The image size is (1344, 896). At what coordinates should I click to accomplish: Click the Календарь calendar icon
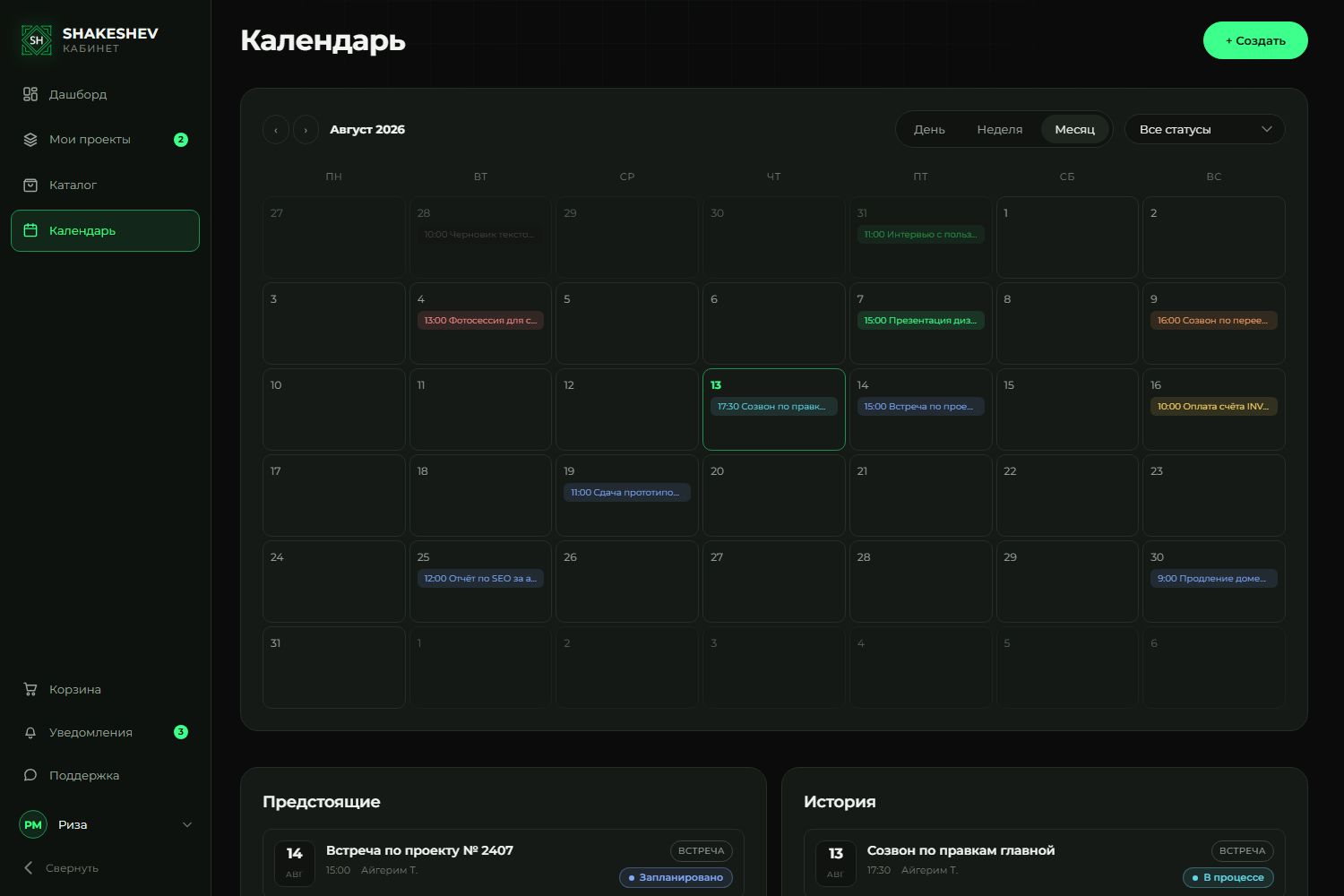coord(30,230)
